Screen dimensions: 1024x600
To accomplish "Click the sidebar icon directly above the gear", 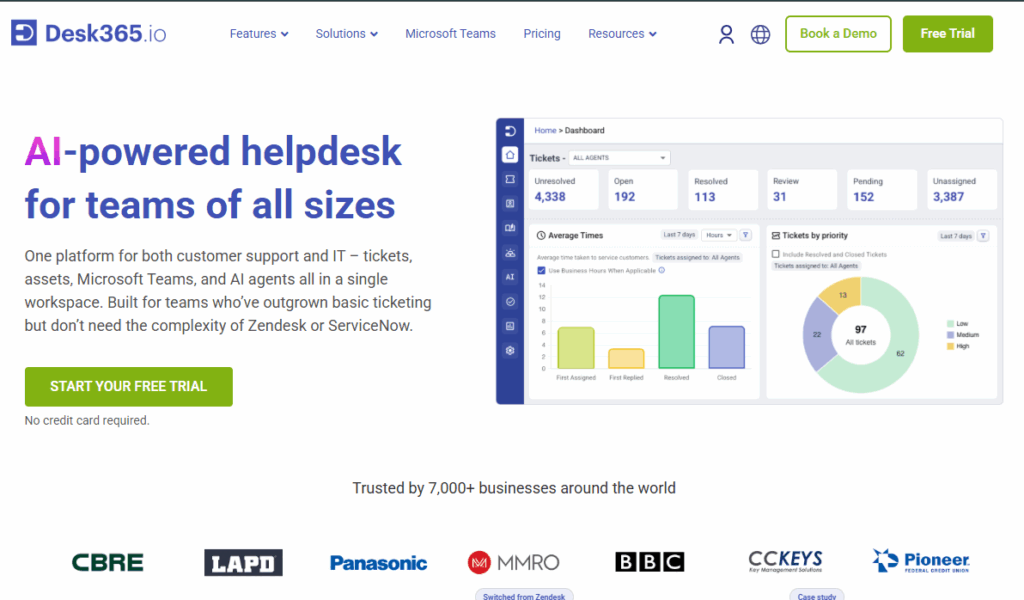I will point(510,326).
